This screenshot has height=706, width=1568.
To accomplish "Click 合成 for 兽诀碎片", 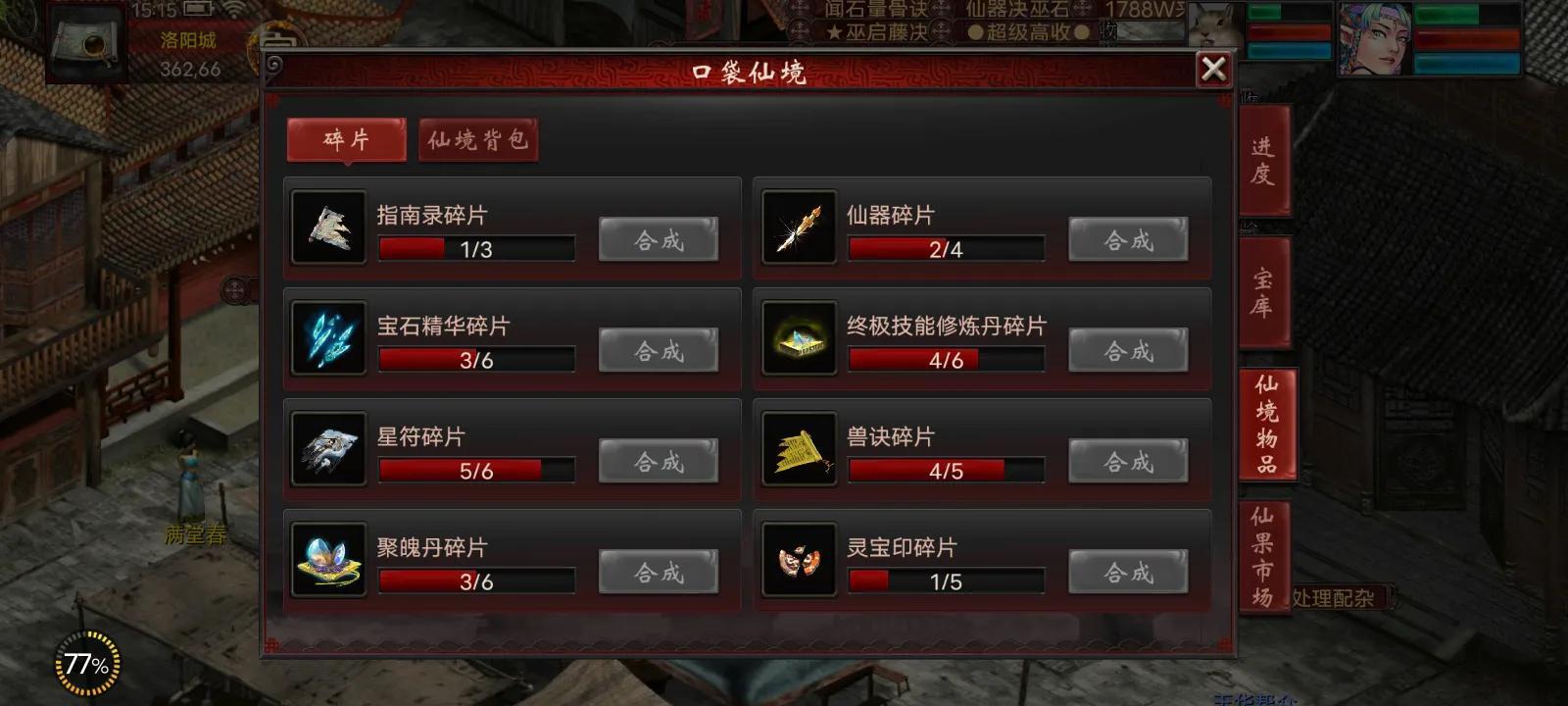I will tap(1128, 461).
